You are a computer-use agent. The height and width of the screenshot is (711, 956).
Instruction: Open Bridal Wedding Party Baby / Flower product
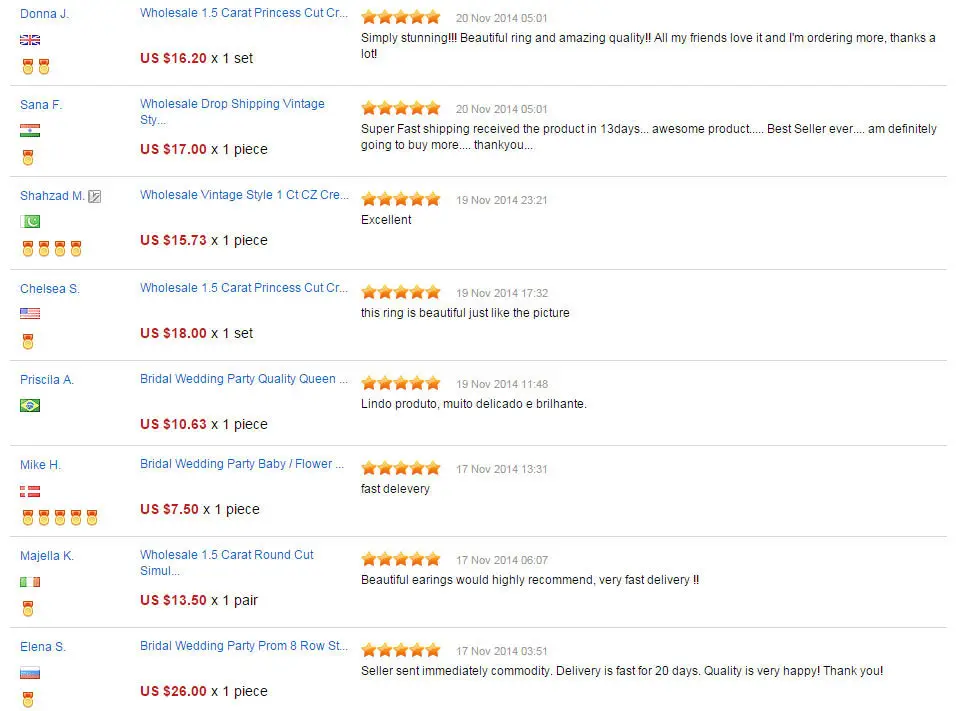click(242, 463)
